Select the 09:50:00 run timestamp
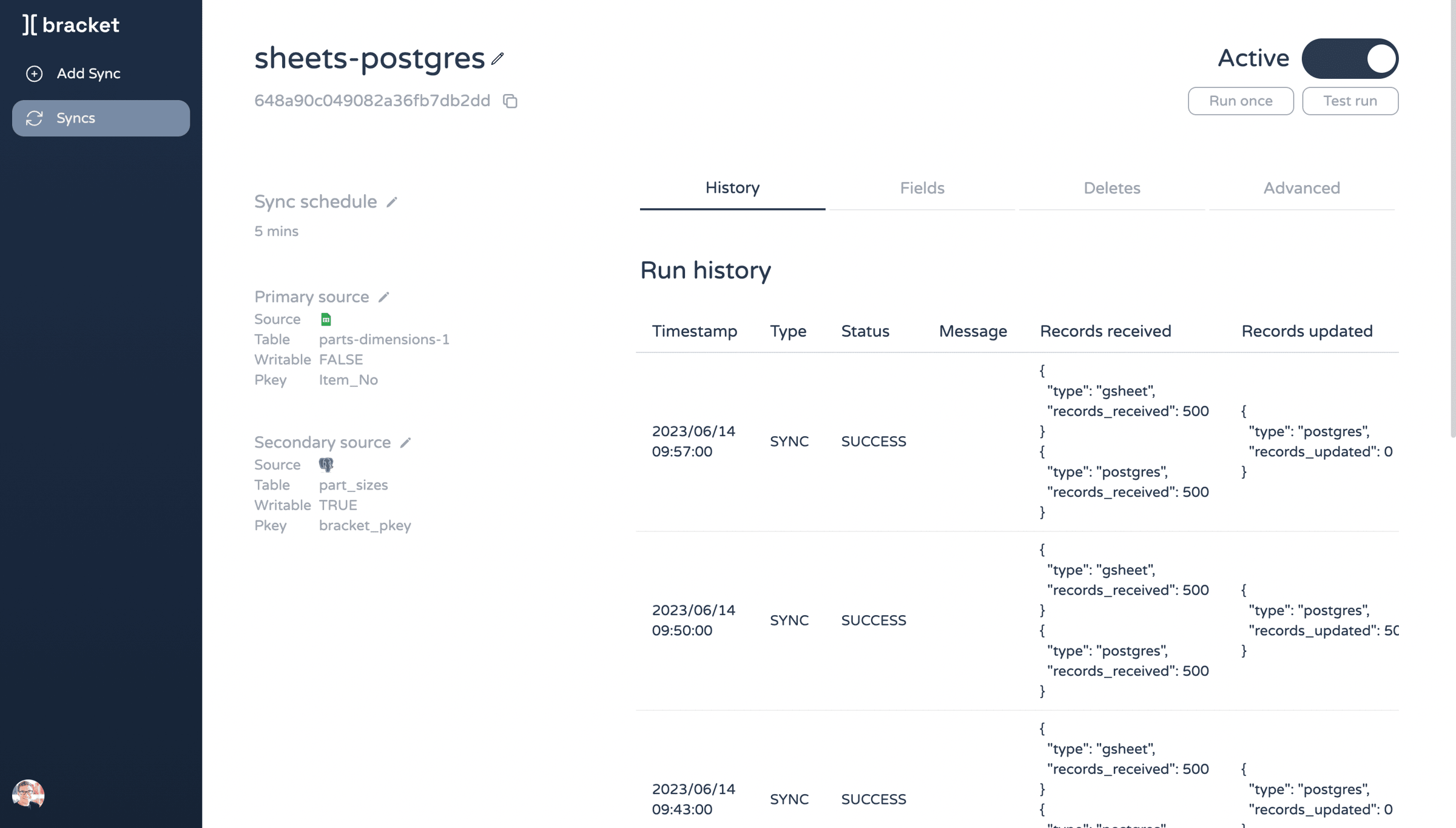The height and width of the screenshot is (828, 1456). click(693, 621)
